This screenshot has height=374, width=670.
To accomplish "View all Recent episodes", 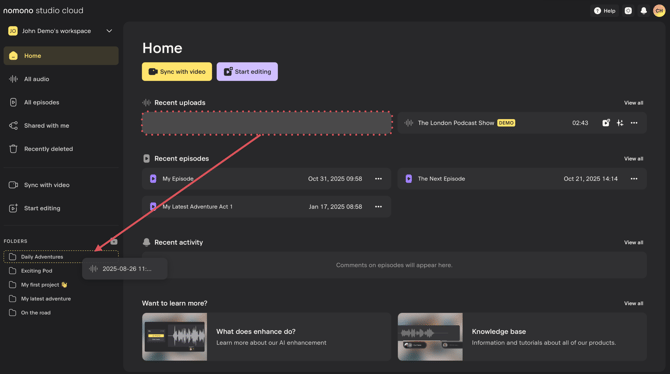I will [633, 159].
